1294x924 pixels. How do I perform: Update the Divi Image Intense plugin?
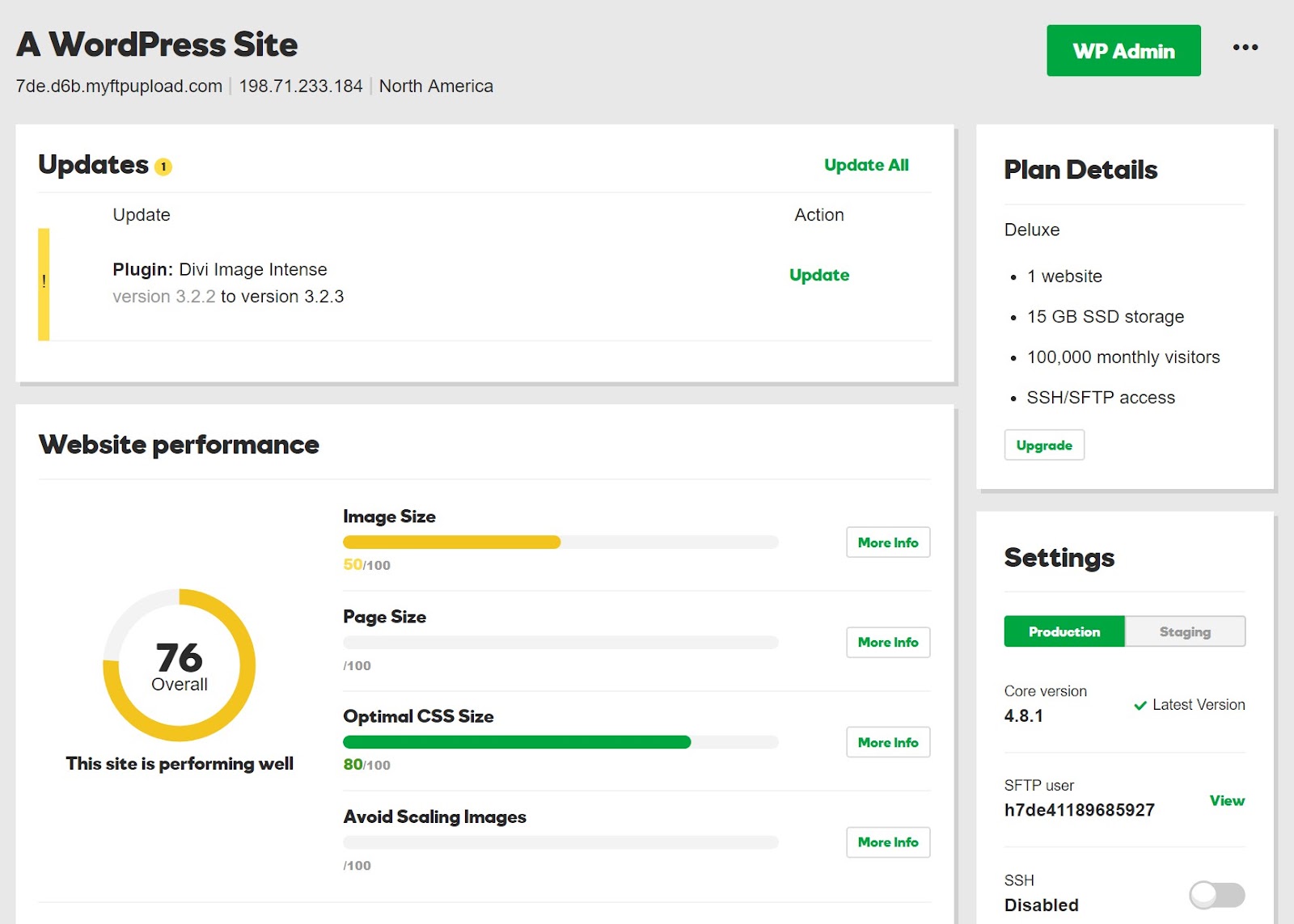click(819, 275)
